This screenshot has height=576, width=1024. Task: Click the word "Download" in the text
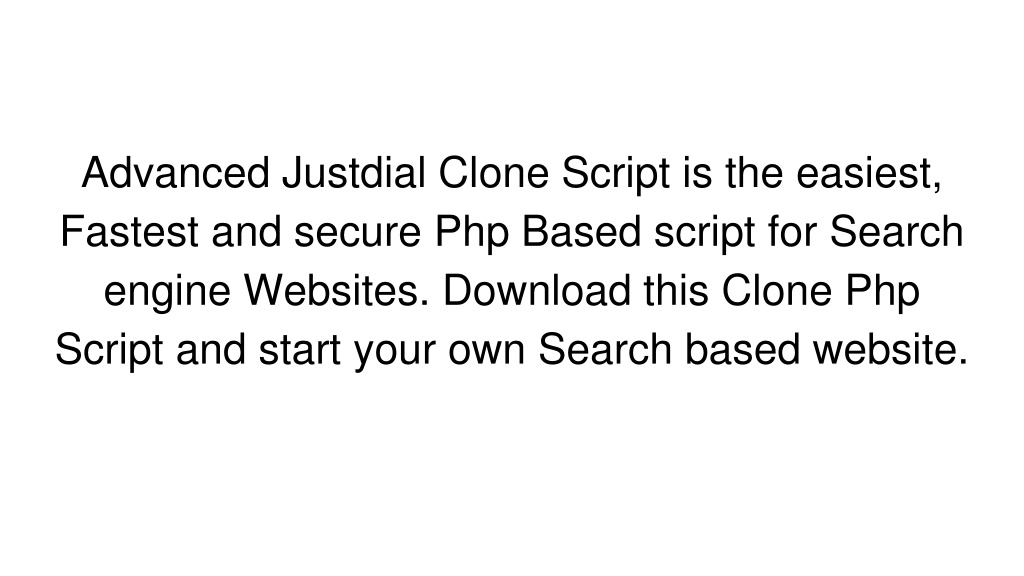click(x=537, y=291)
